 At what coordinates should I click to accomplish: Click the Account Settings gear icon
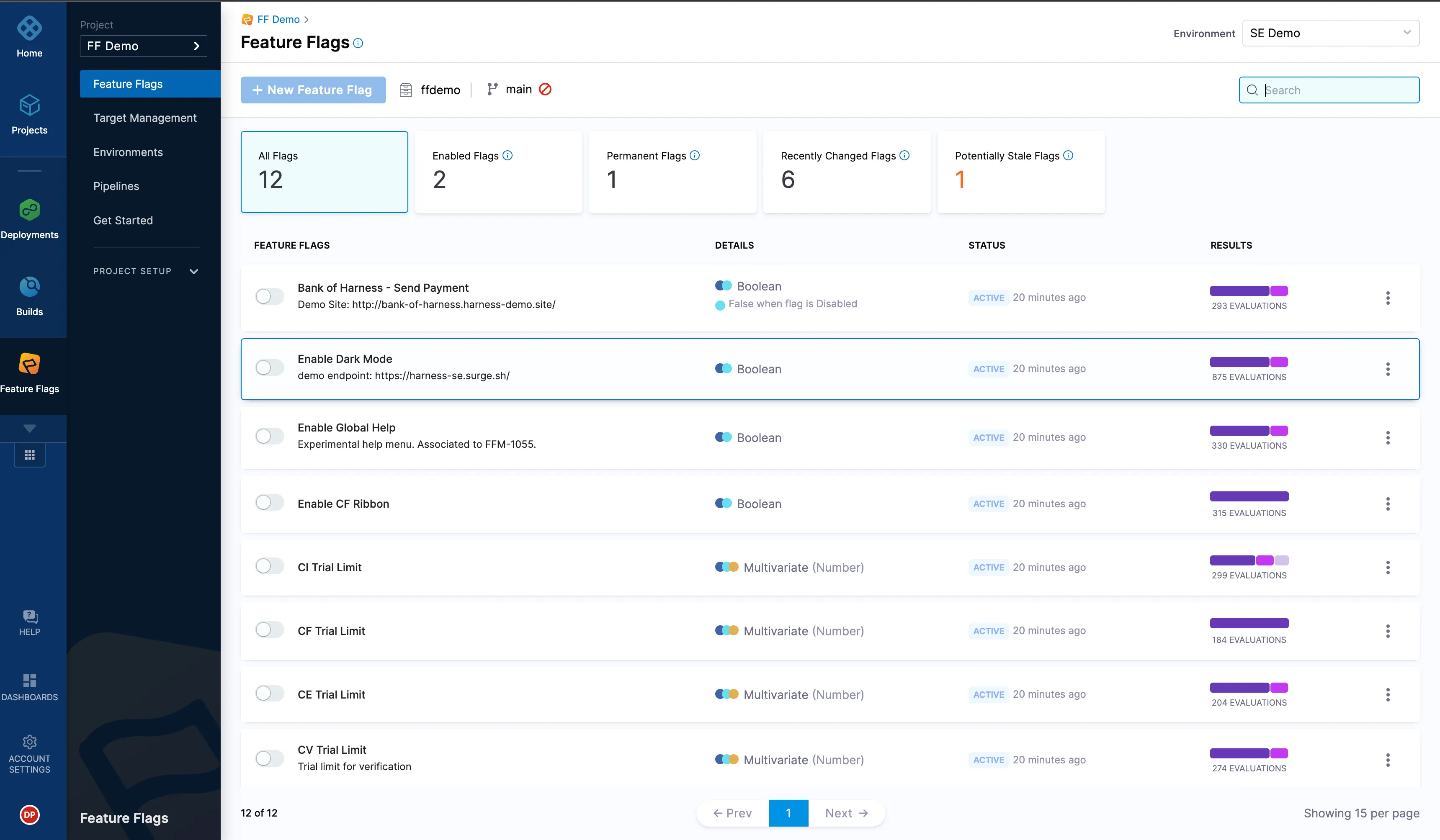(28, 742)
